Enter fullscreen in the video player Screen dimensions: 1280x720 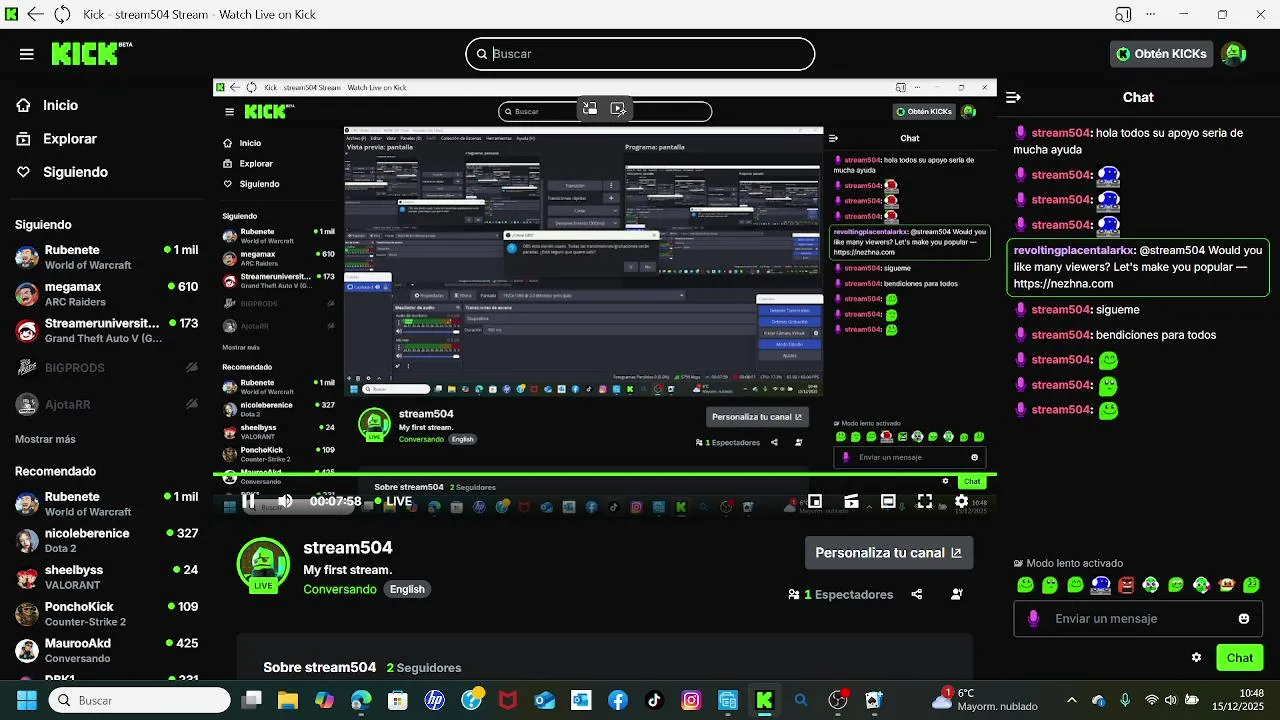tap(925, 501)
